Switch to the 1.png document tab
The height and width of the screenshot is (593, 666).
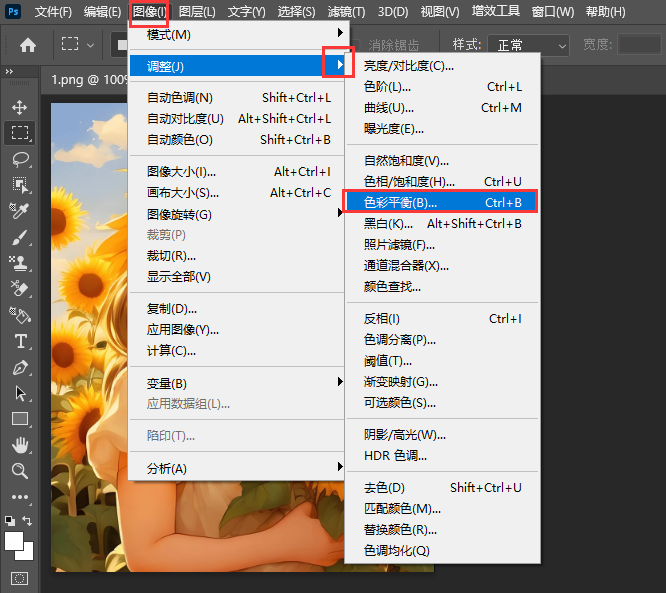pyautogui.click(x=87, y=80)
